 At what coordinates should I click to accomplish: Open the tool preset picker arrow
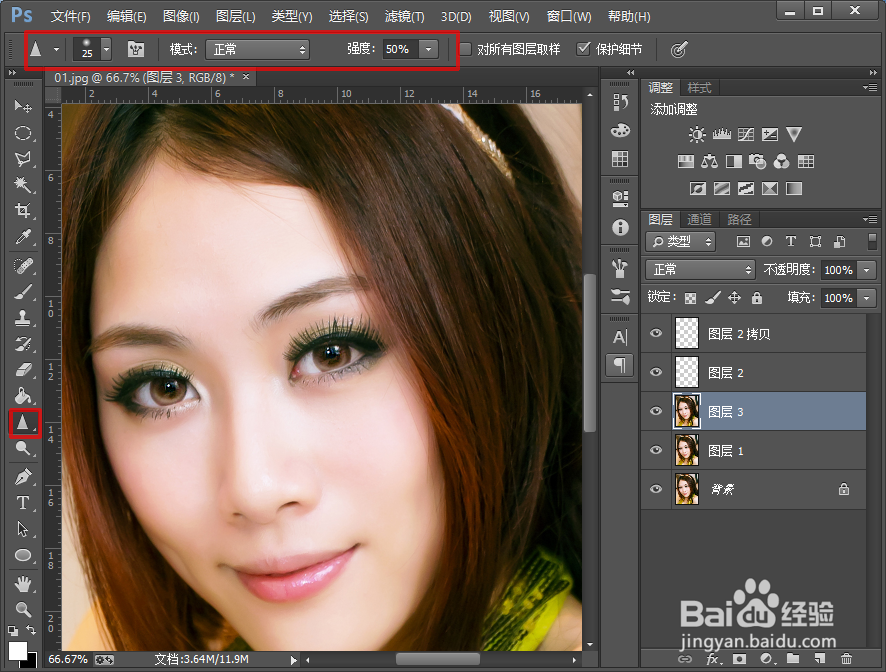click(56, 50)
